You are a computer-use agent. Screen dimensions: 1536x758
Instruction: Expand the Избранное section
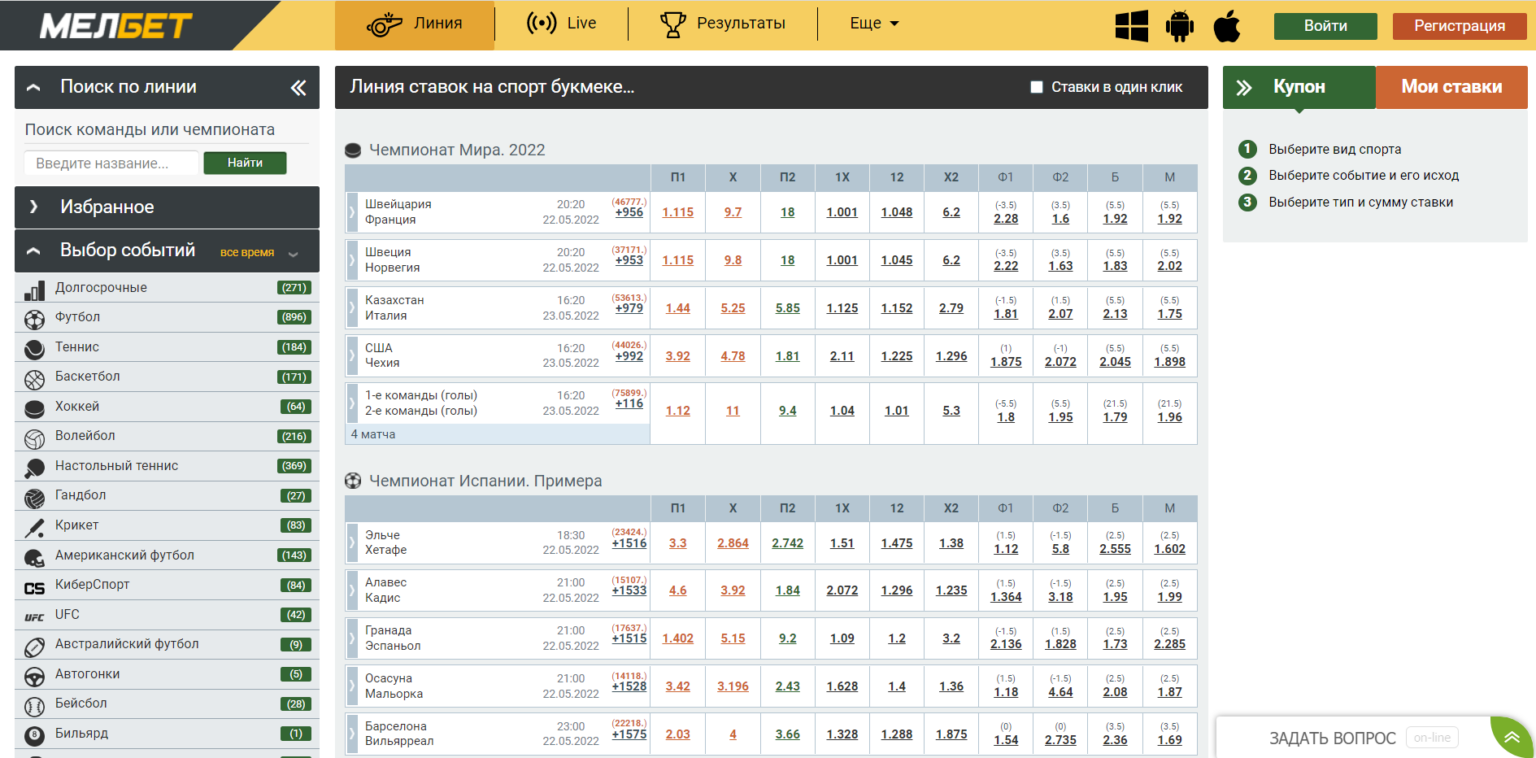click(x=34, y=207)
